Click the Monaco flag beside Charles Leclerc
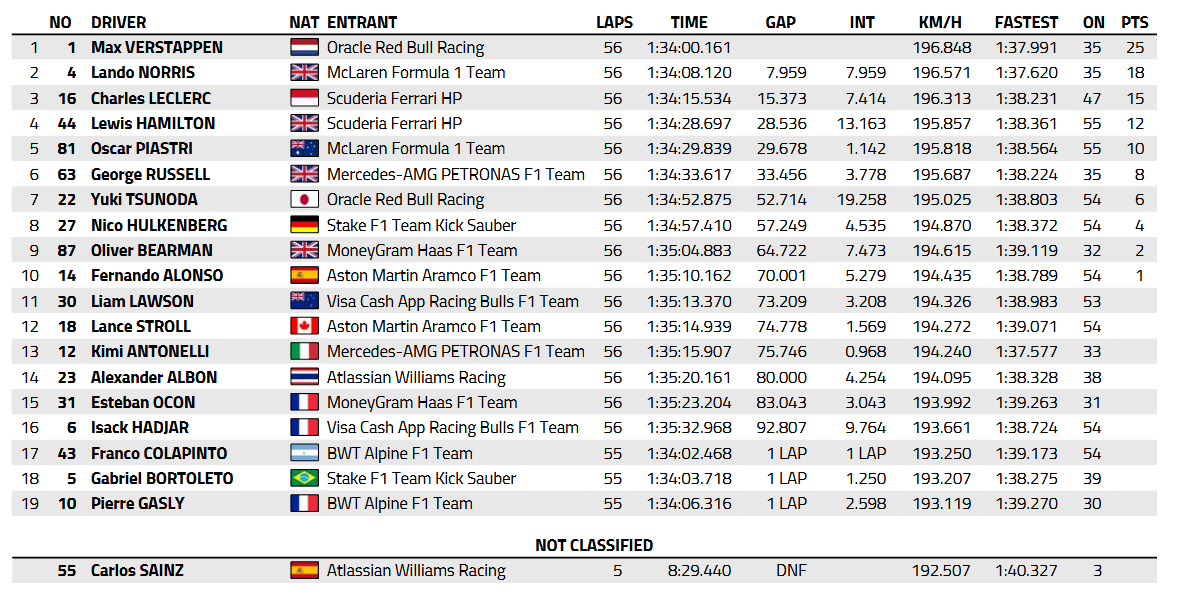Image resolution: width=1191 pixels, height=606 pixels. (x=304, y=98)
